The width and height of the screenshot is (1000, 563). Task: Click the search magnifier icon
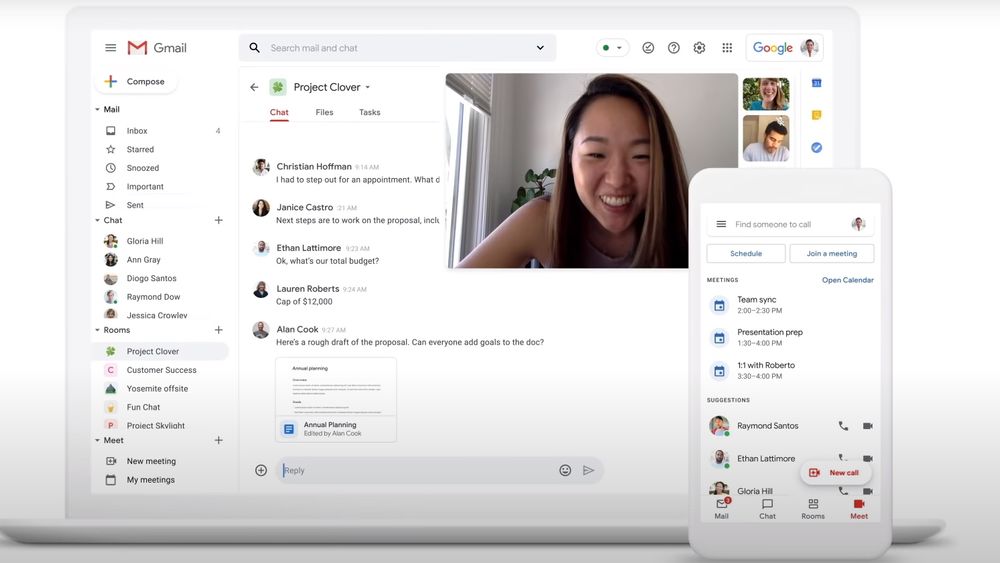[x=254, y=48]
